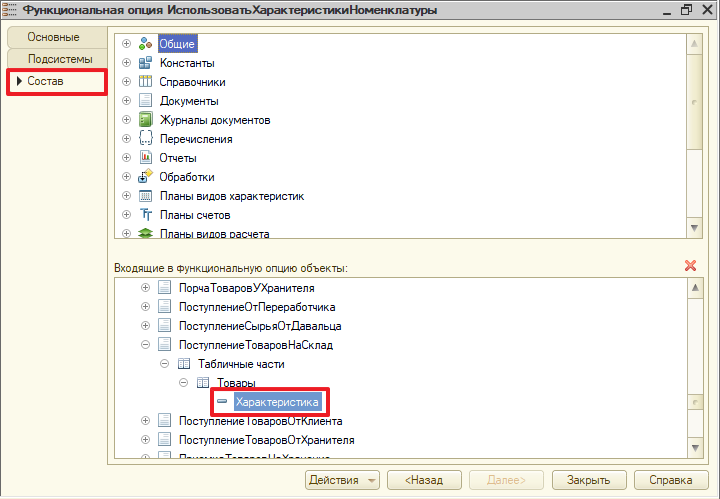Viewport: 720px width, 499px height.
Task: Expand the Журналы документов node
Action: [126, 120]
